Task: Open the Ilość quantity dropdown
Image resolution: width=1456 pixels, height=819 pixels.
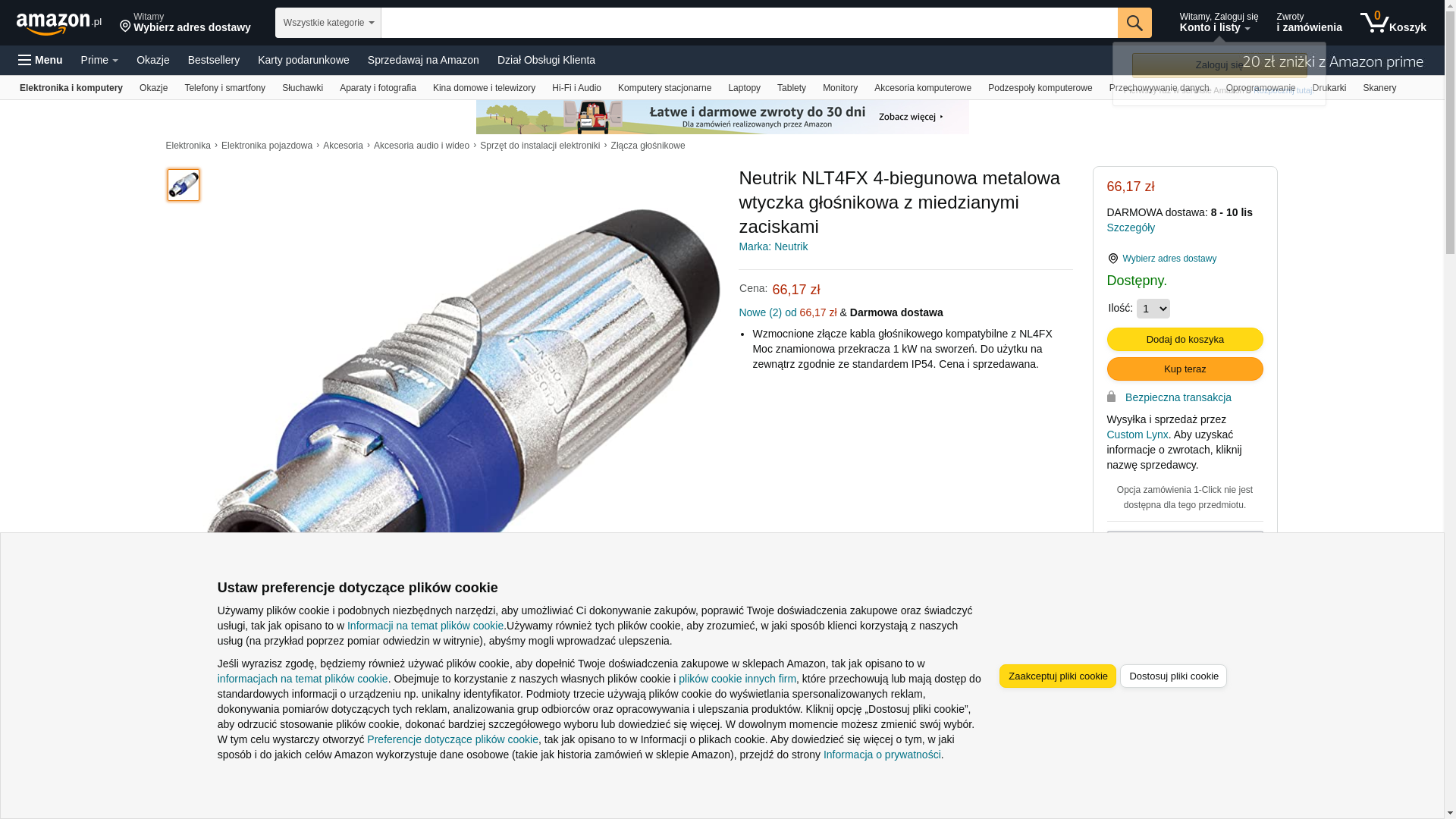Action: 1153,309
